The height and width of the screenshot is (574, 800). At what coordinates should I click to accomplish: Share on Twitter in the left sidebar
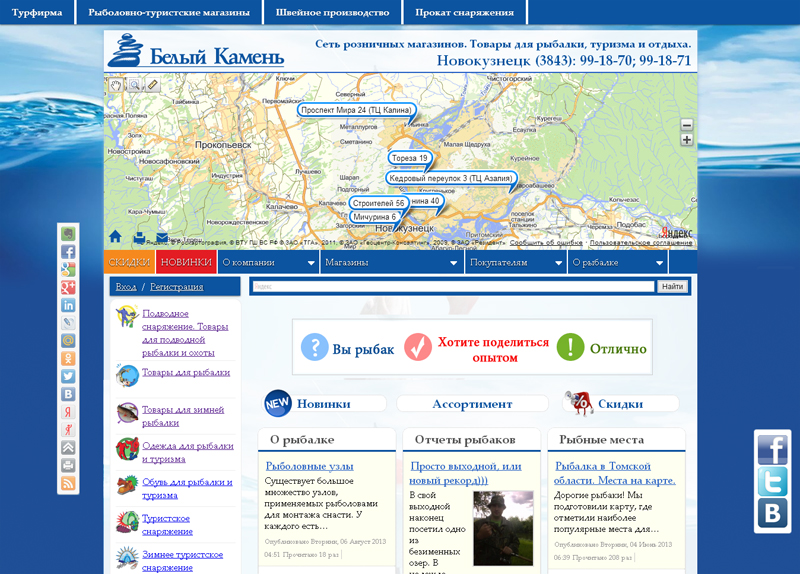click(x=68, y=376)
